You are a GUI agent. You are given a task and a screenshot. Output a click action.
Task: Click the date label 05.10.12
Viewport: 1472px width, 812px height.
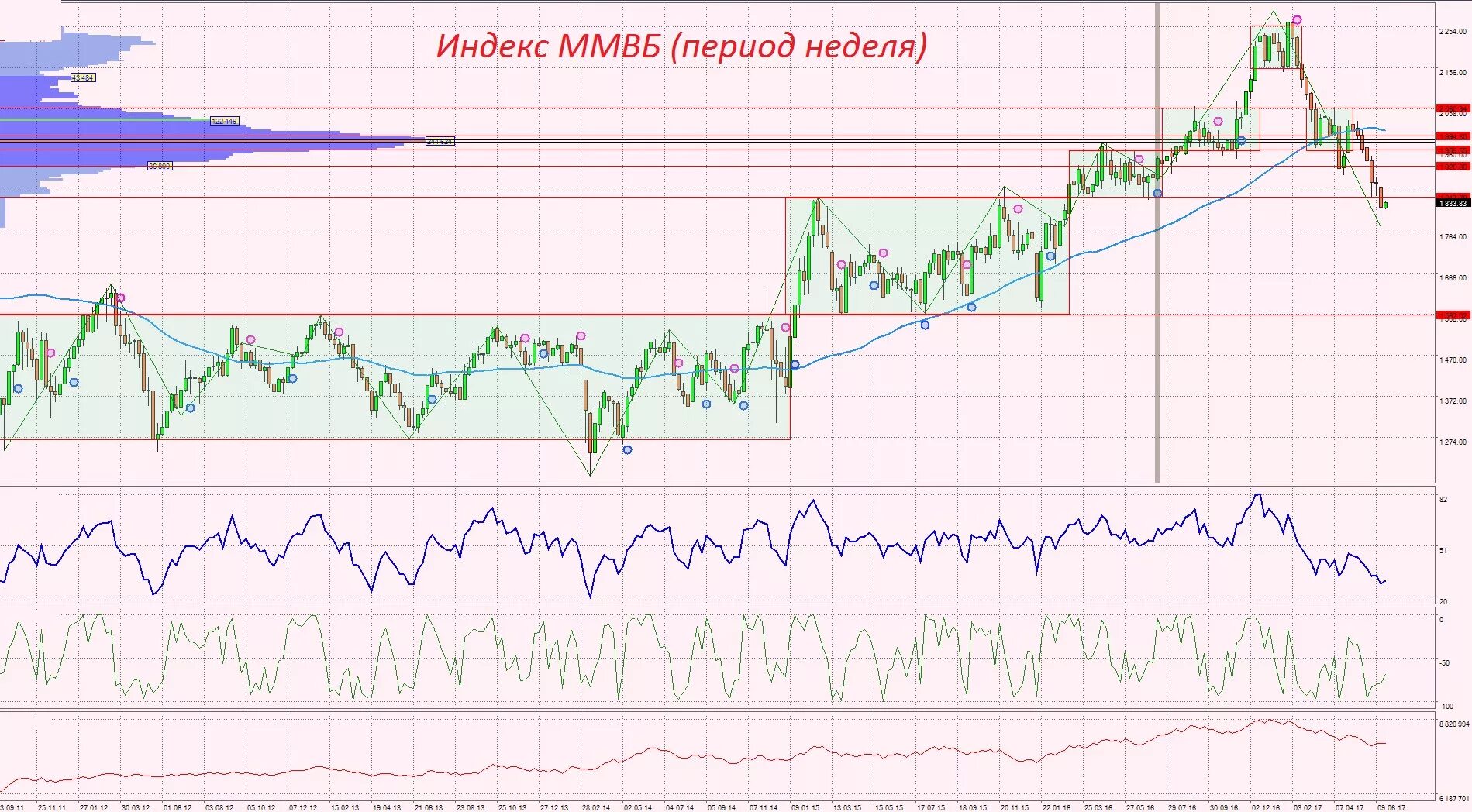261,807
